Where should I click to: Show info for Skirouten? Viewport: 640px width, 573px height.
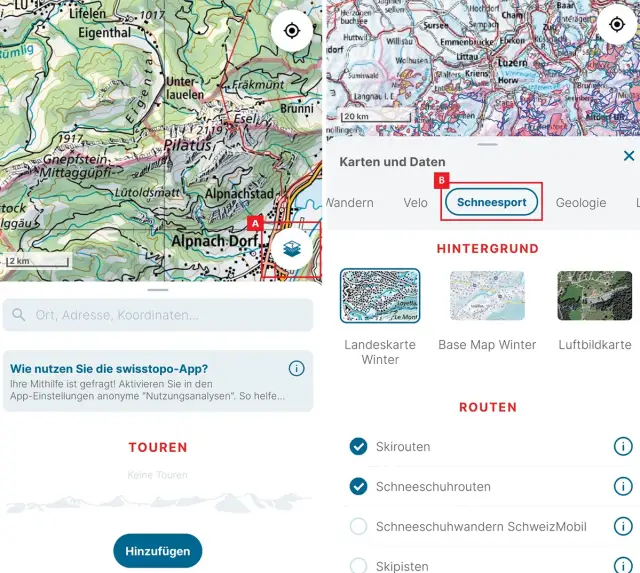point(623,446)
